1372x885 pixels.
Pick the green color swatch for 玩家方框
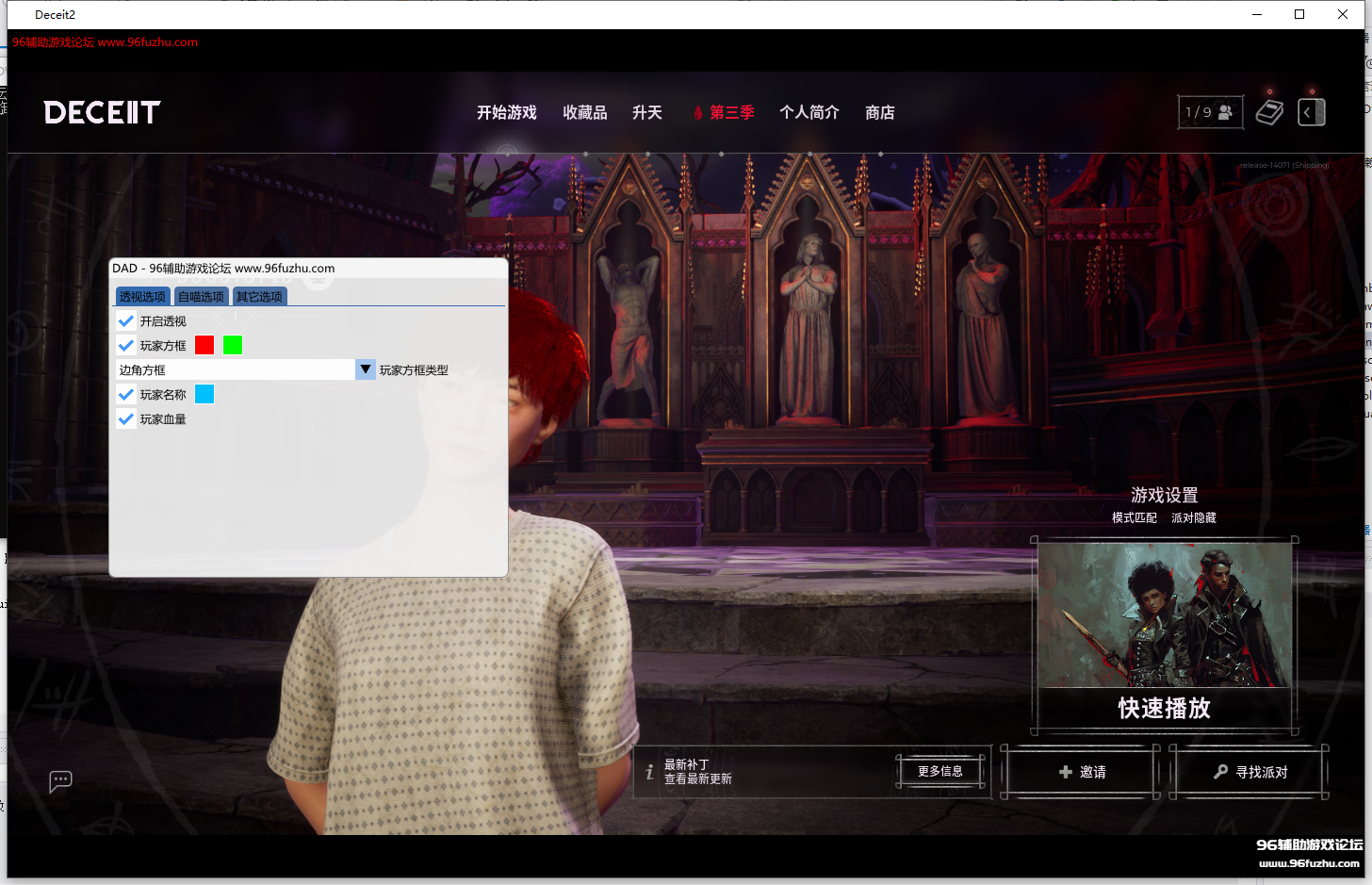click(233, 345)
